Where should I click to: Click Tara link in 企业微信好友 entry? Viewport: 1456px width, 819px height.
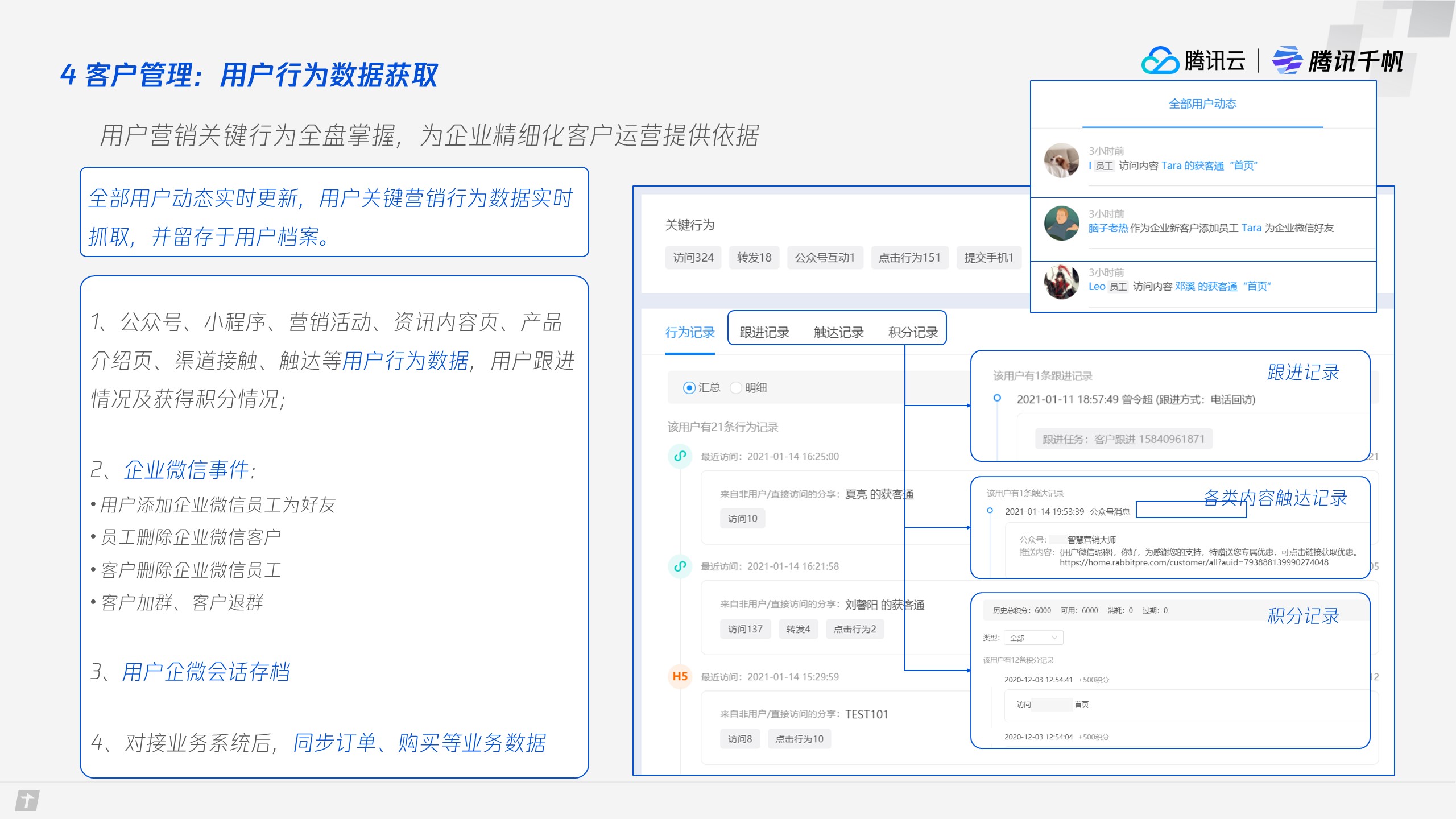pyautogui.click(x=1251, y=227)
